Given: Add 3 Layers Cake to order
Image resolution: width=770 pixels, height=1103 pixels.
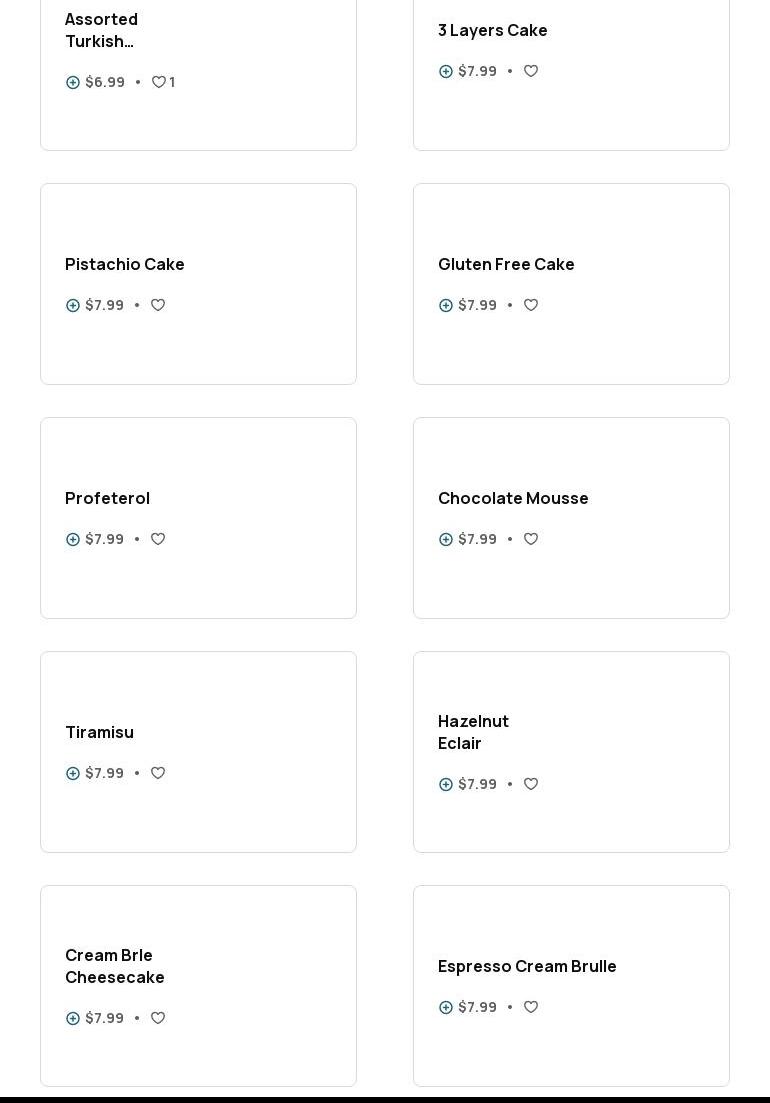Looking at the screenshot, I should coord(446,72).
